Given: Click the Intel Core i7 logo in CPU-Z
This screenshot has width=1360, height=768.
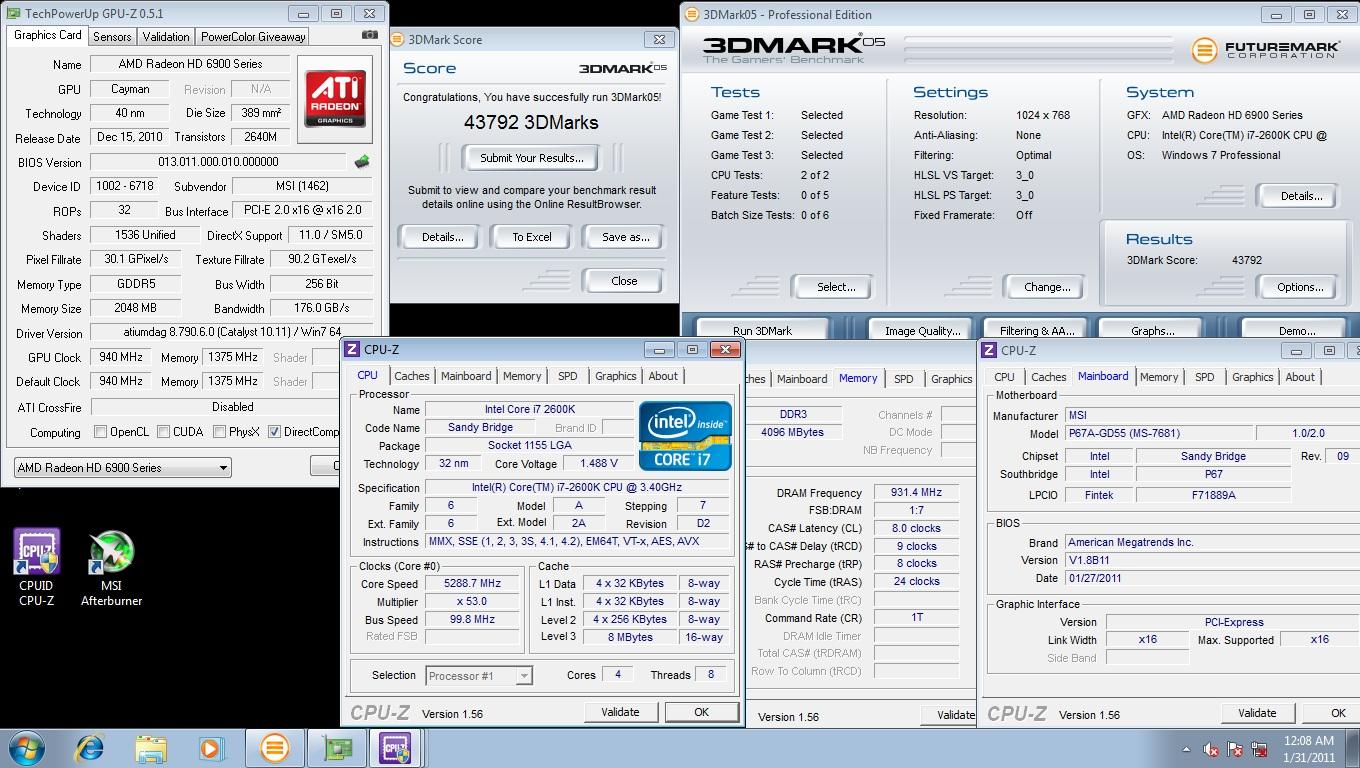Looking at the screenshot, I should (x=685, y=435).
